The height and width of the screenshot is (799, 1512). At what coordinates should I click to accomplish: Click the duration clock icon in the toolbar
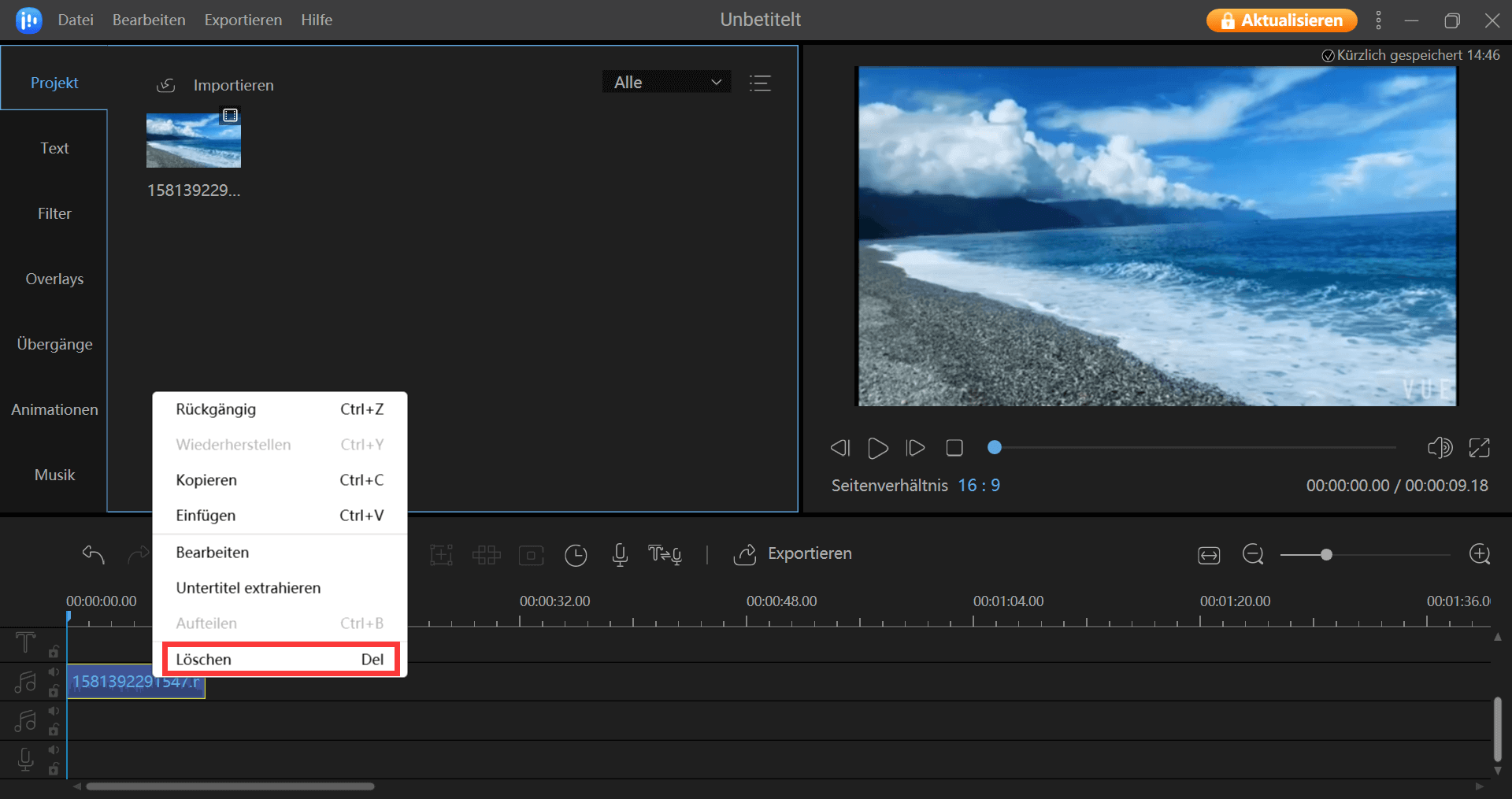[x=576, y=555]
